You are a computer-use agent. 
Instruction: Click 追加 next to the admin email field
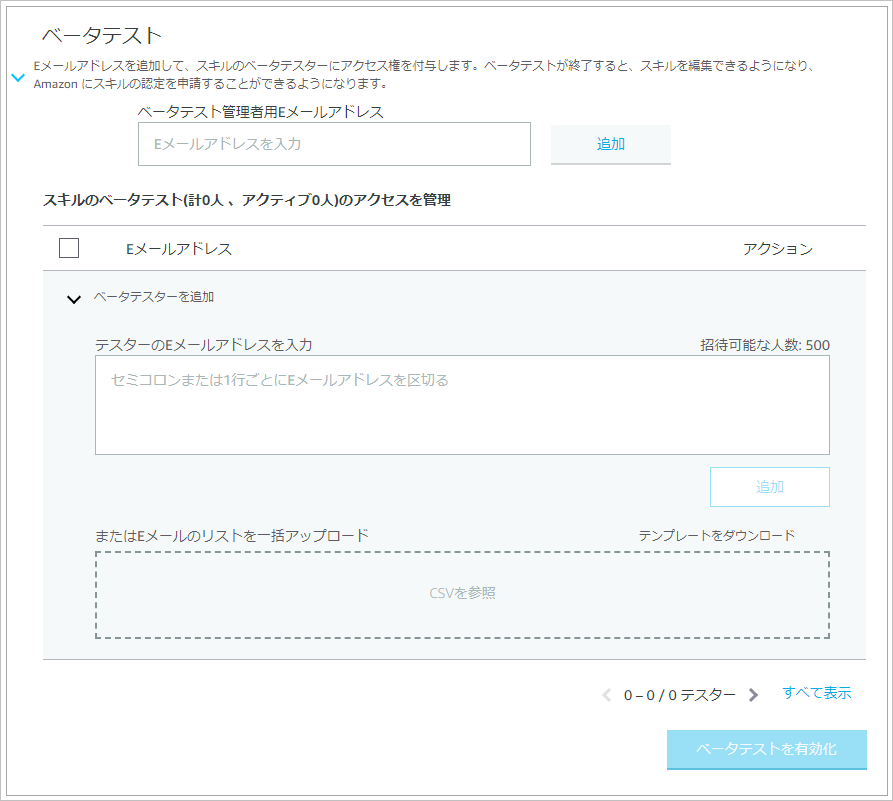(610, 144)
